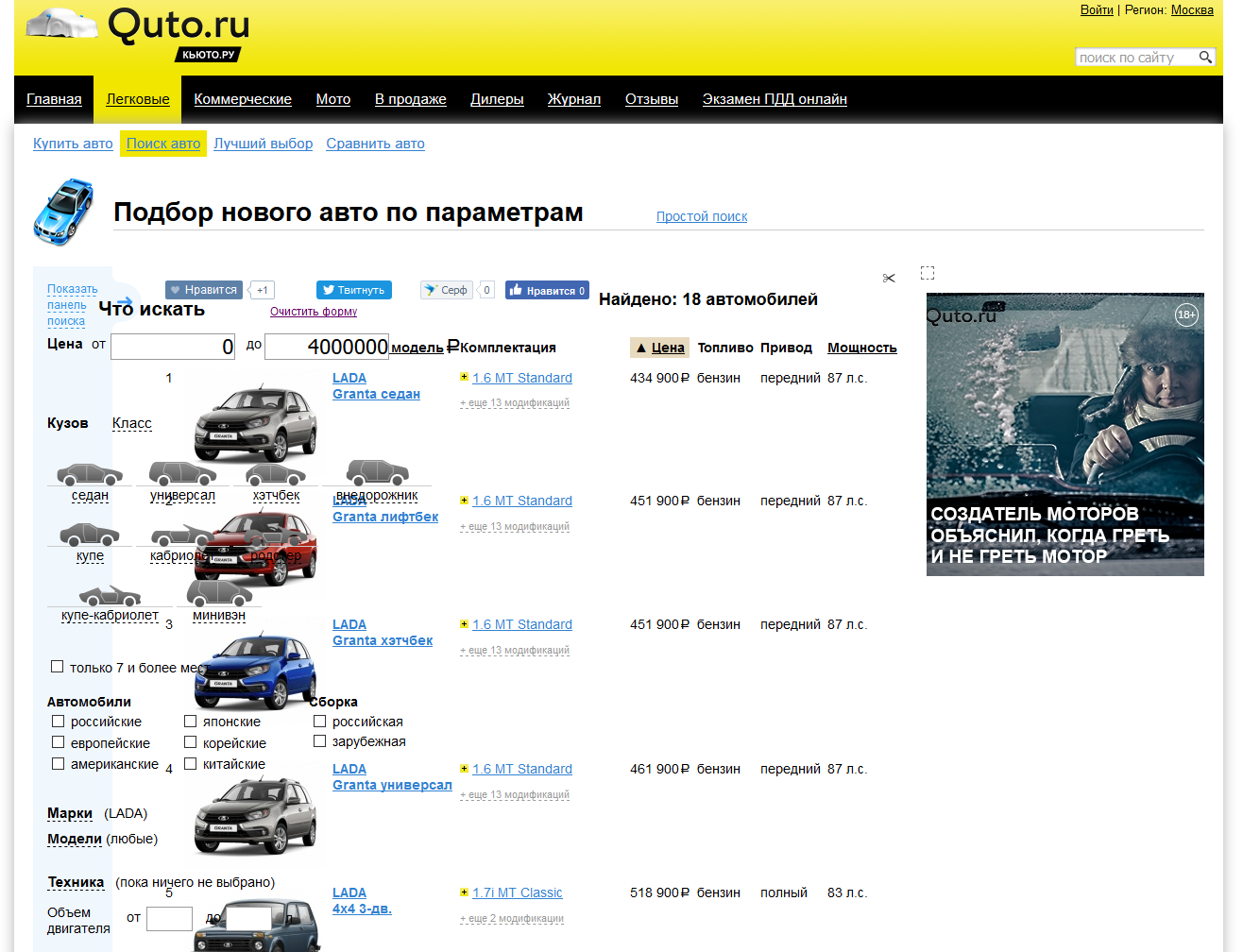Expand 13 more modifications for Granta универсал

(x=515, y=794)
